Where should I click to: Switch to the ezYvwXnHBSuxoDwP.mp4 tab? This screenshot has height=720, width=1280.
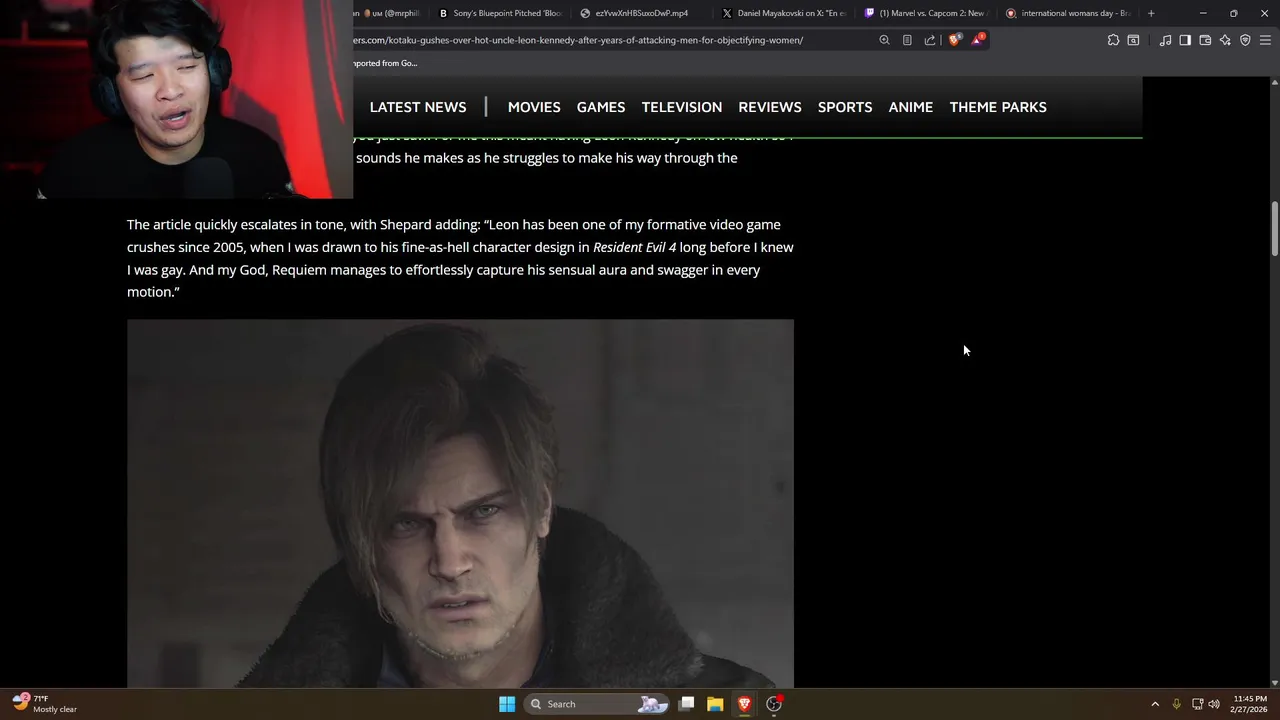click(642, 13)
